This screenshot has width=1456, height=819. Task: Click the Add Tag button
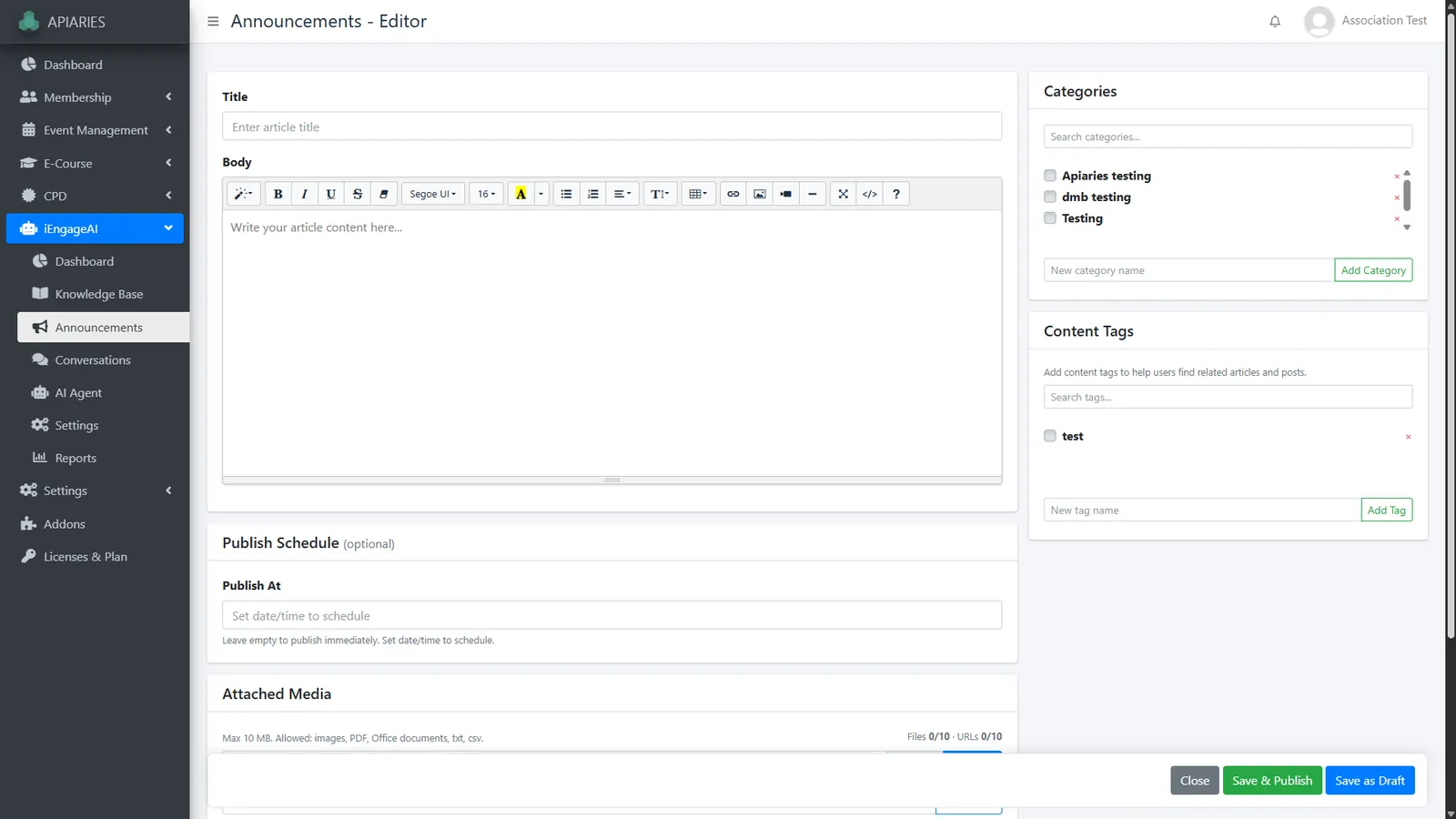click(1386, 511)
